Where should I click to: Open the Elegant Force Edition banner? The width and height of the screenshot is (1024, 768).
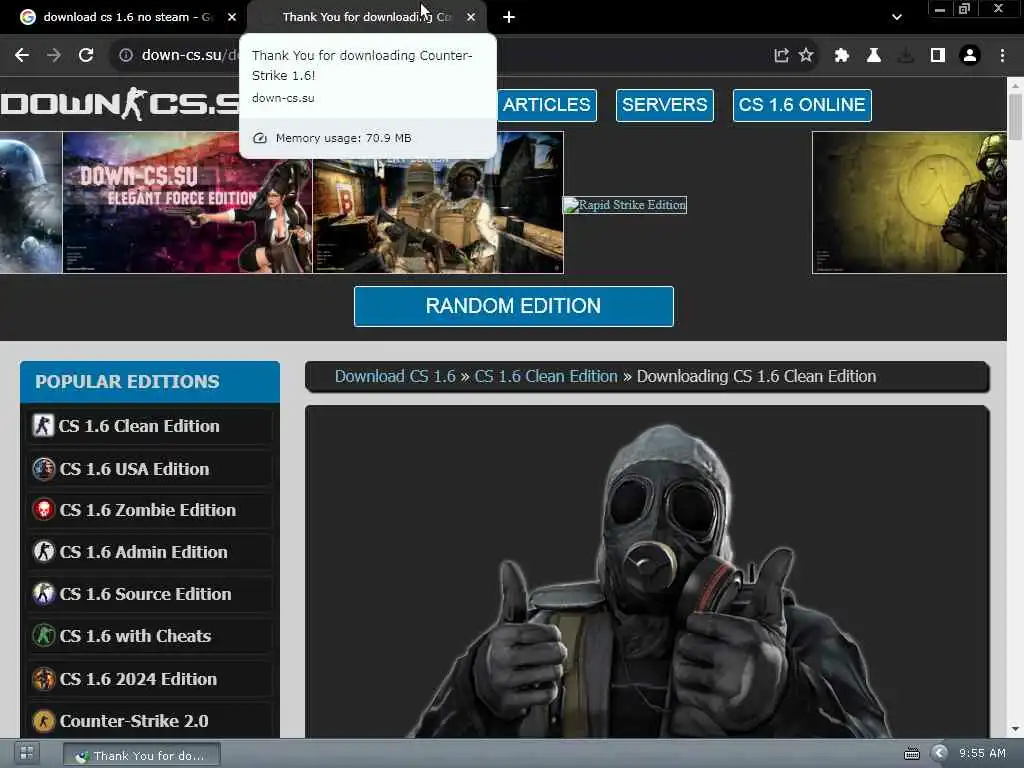point(187,202)
